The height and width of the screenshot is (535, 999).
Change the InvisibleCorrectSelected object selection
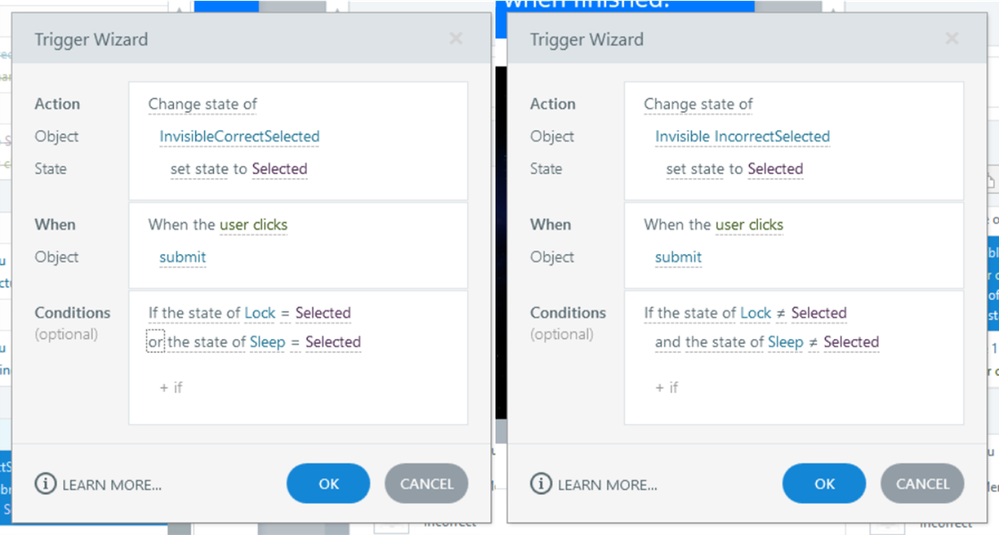click(x=239, y=136)
